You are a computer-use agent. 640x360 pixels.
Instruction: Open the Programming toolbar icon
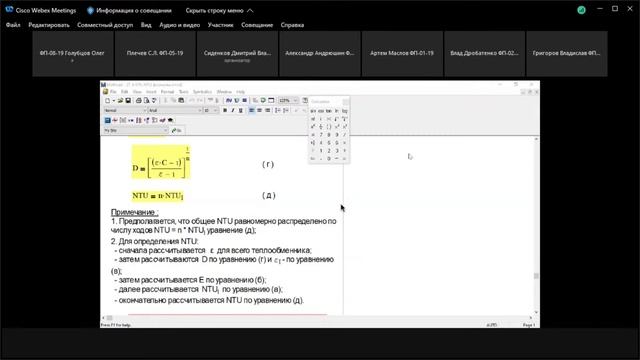[154, 120]
